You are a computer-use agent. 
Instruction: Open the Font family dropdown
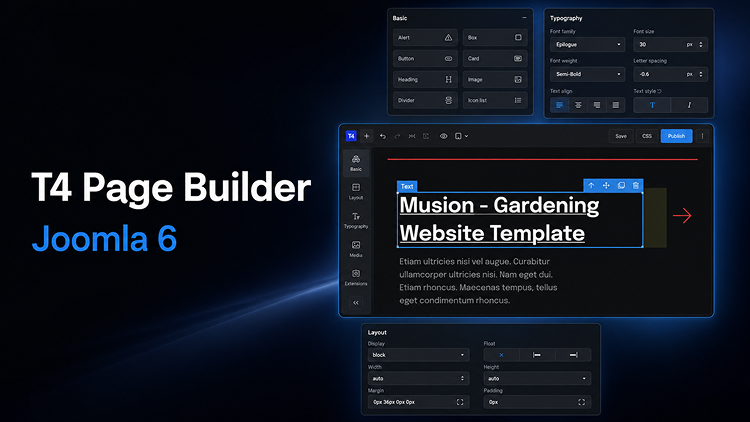(x=587, y=44)
